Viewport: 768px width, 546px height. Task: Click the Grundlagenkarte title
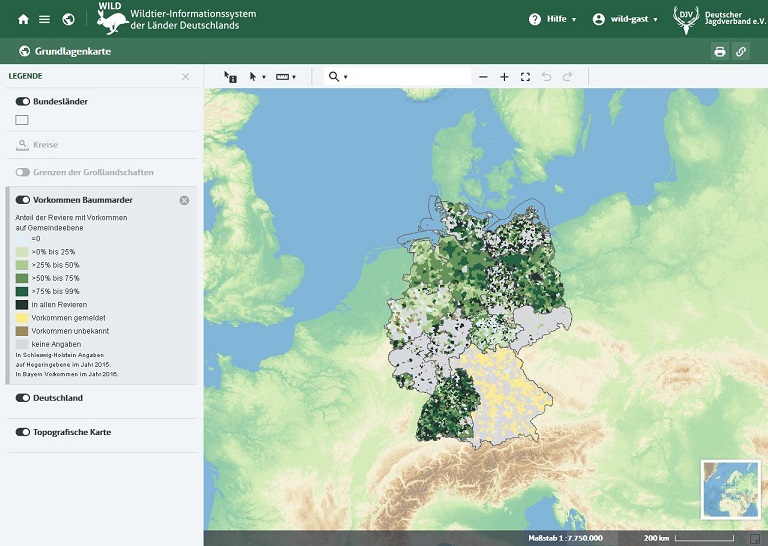click(x=72, y=51)
